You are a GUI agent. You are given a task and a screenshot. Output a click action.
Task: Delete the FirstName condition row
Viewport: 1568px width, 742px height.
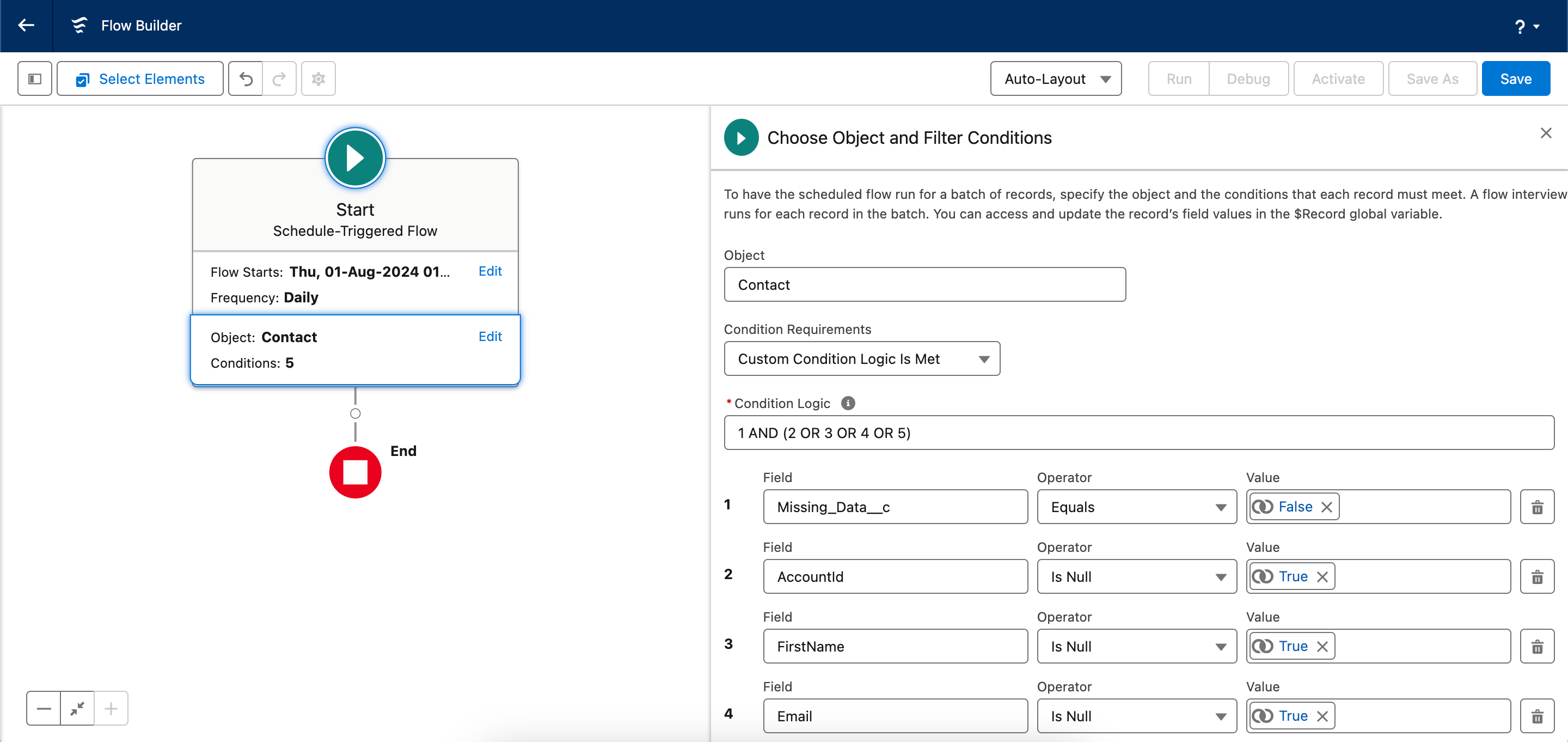click(x=1537, y=646)
